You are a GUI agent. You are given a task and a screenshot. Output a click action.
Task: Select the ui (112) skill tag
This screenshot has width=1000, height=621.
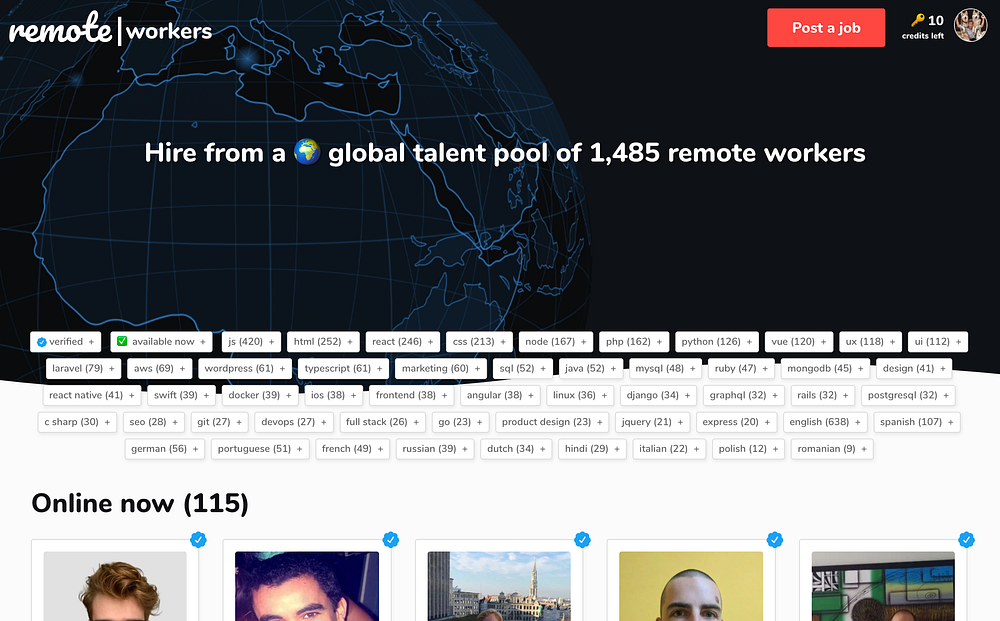point(938,342)
